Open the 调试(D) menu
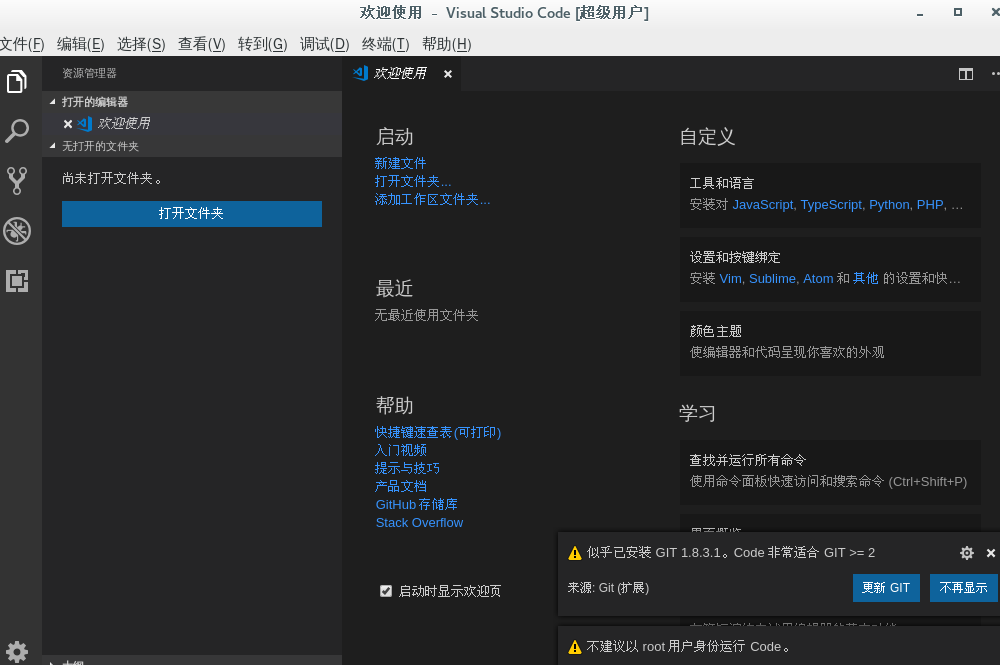 tap(325, 44)
